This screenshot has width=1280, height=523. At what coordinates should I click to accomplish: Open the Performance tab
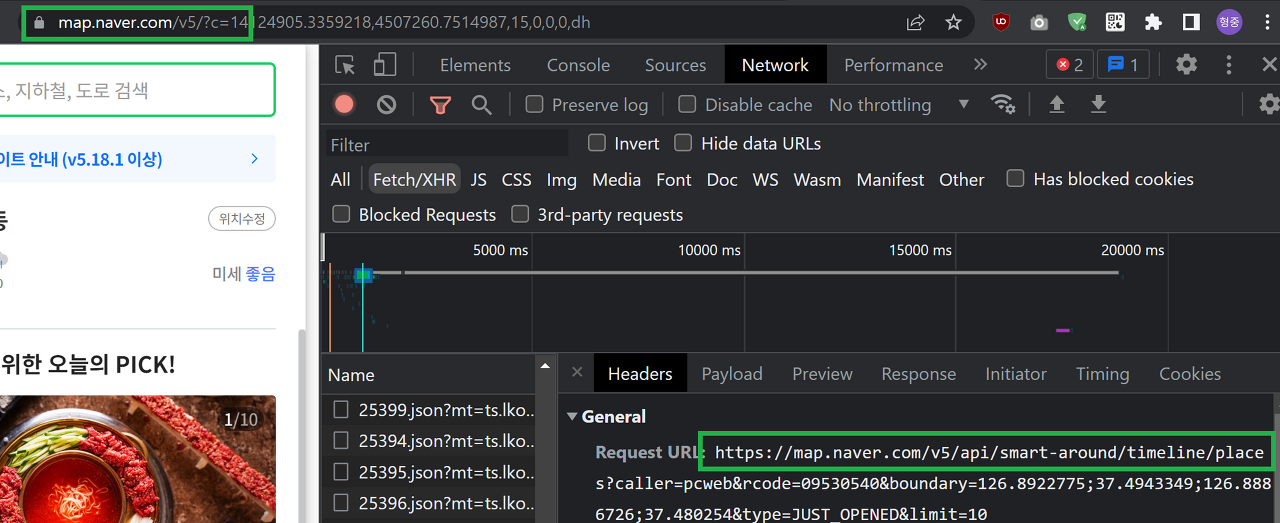tap(893, 65)
